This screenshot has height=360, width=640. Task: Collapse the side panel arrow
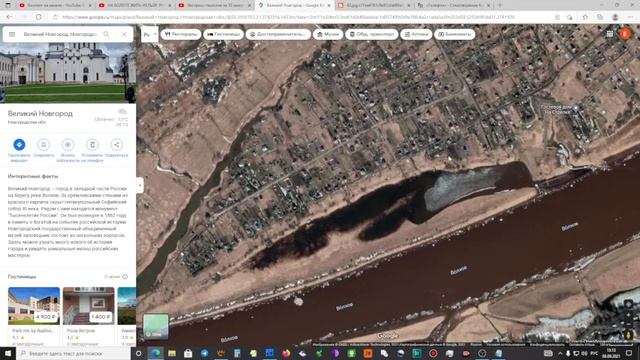point(140,186)
